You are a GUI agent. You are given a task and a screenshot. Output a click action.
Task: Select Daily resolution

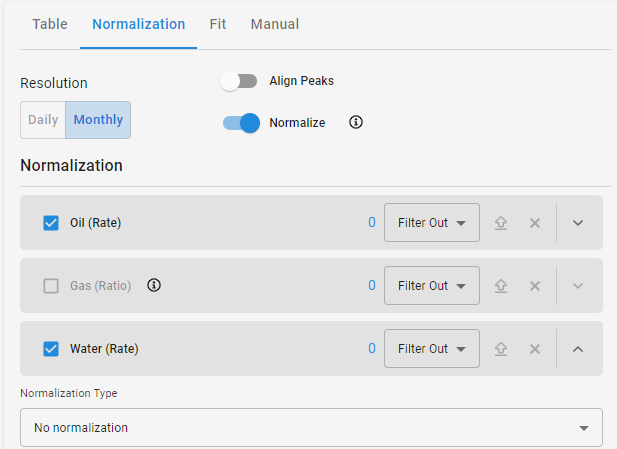pos(43,120)
